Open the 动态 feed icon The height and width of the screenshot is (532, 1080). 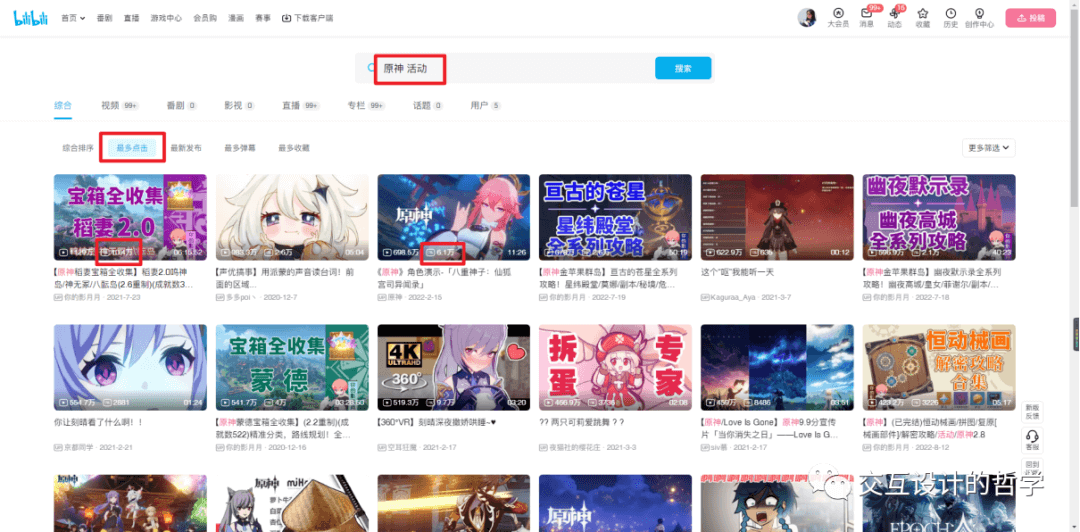point(895,18)
